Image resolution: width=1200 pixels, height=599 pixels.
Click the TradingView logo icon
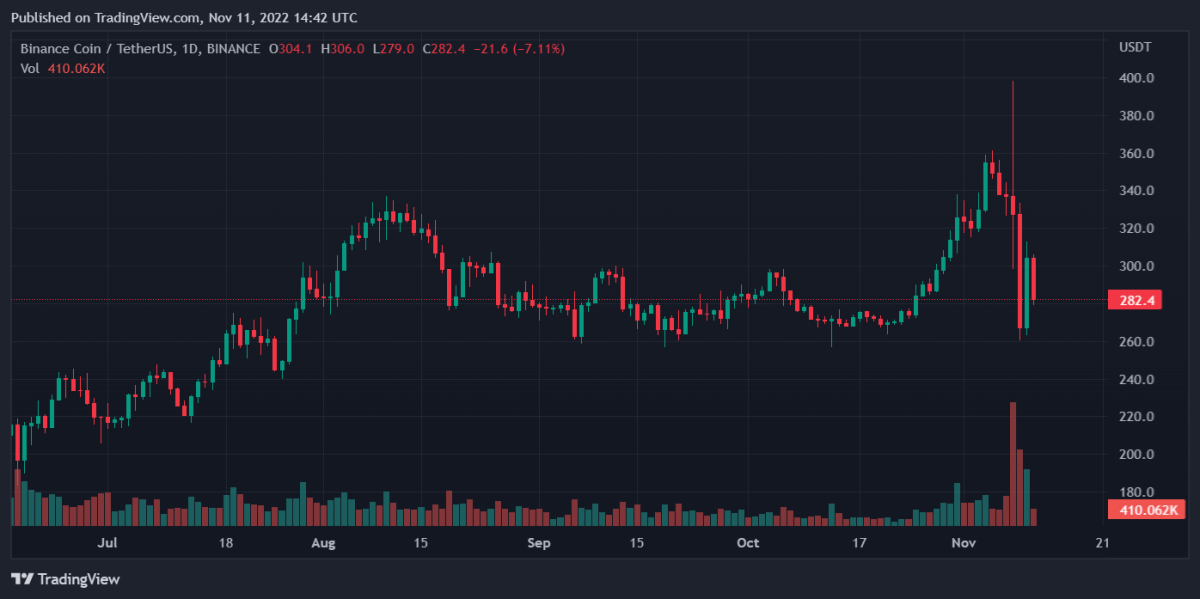[x=21, y=579]
